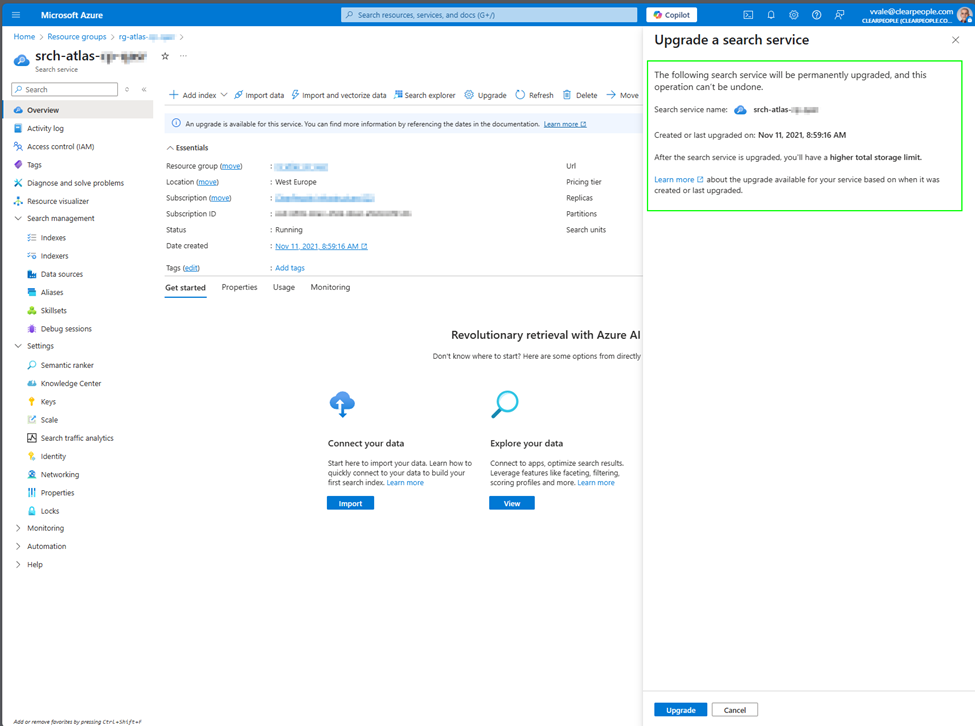975x726 pixels.
Task: Pin the service with the star icon
Action: [165, 56]
